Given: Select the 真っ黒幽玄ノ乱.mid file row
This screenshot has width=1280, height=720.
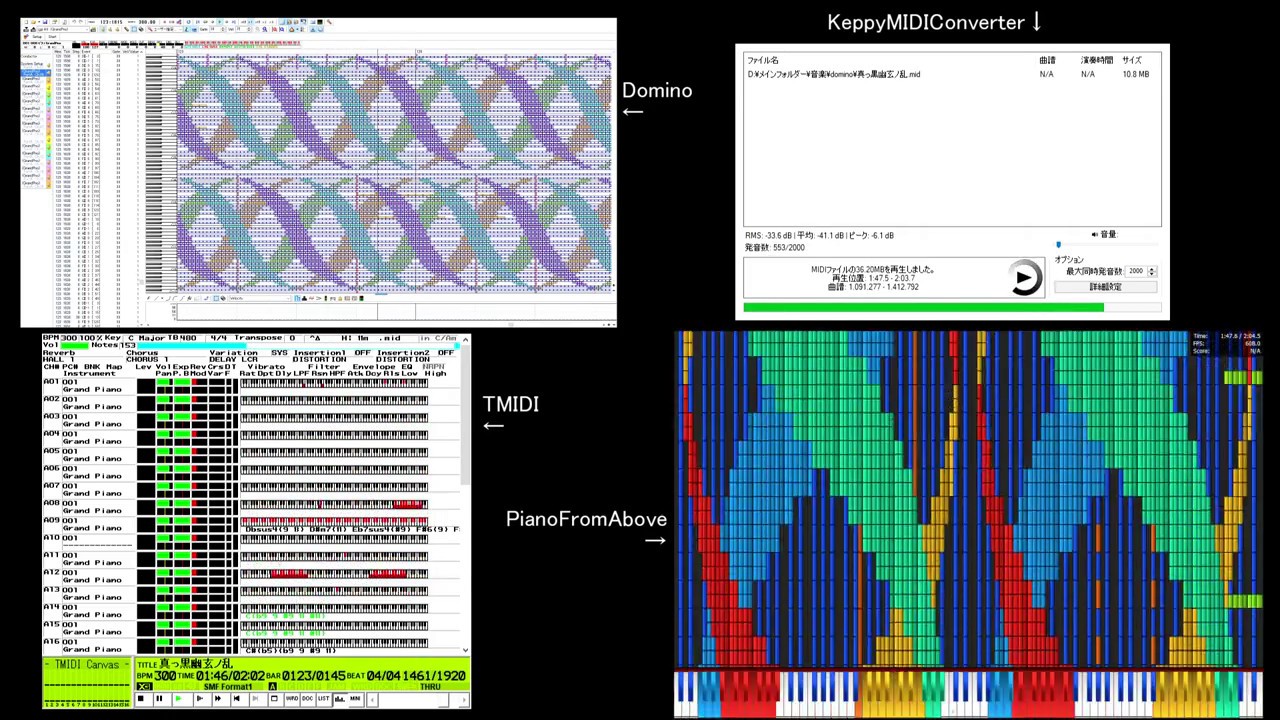Looking at the screenshot, I should pyautogui.click(x=952, y=74).
